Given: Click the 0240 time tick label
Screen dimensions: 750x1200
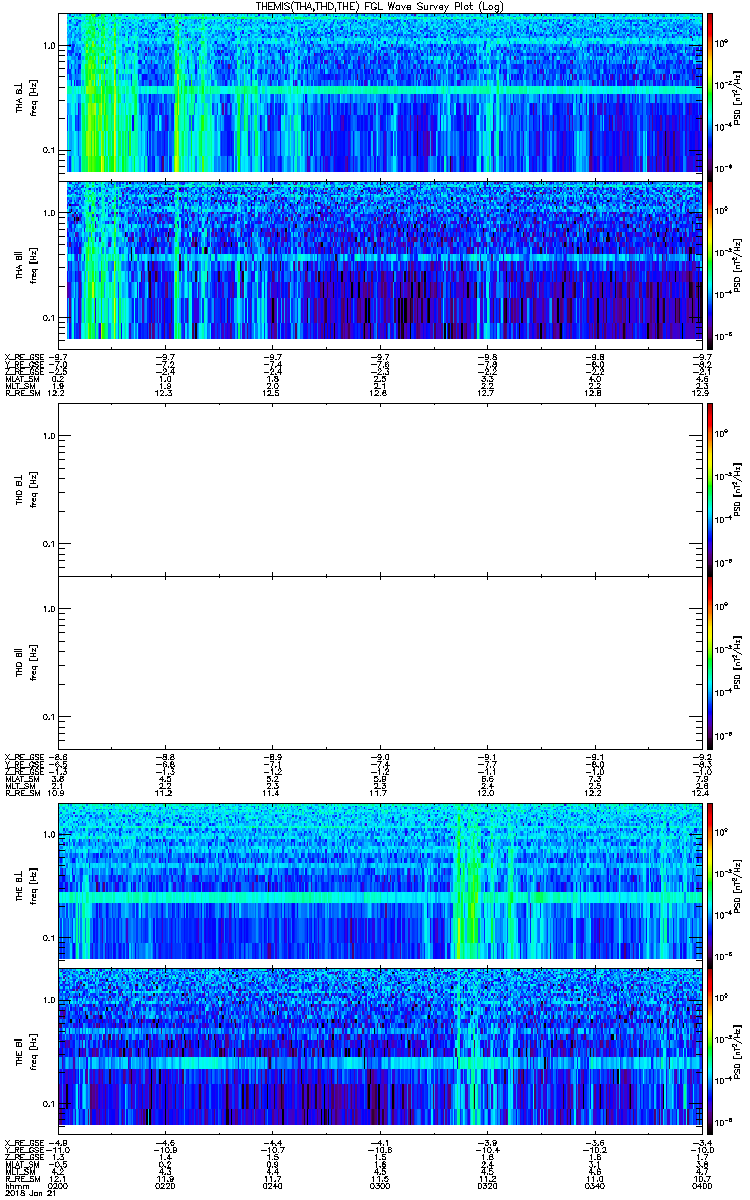Looking at the screenshot, I should 272,1185.
